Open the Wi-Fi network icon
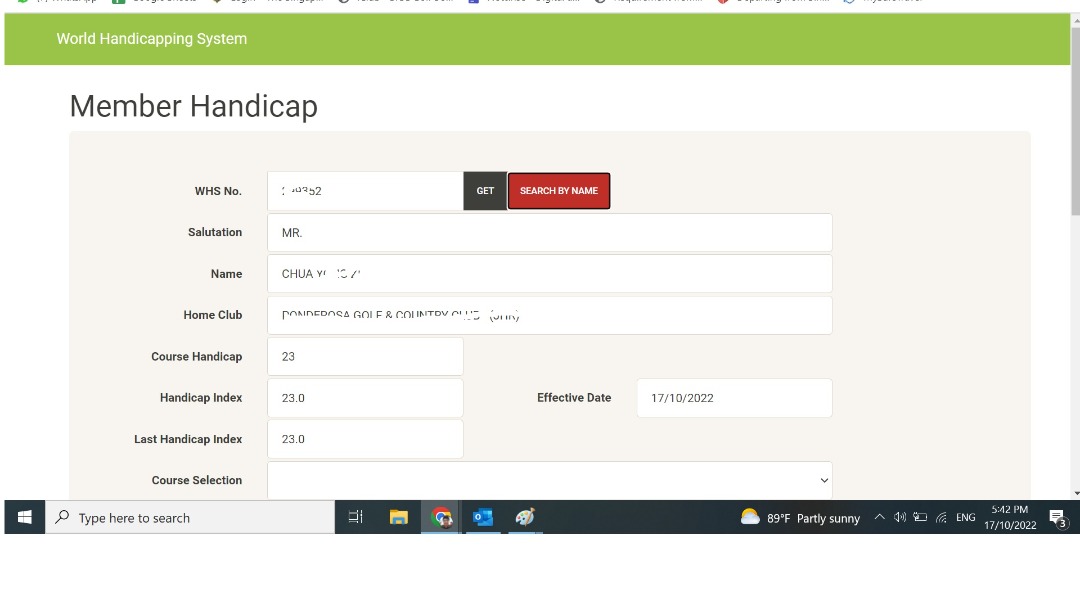Image resolution: width=1080 pixels, height=607 pixels. 941,517
